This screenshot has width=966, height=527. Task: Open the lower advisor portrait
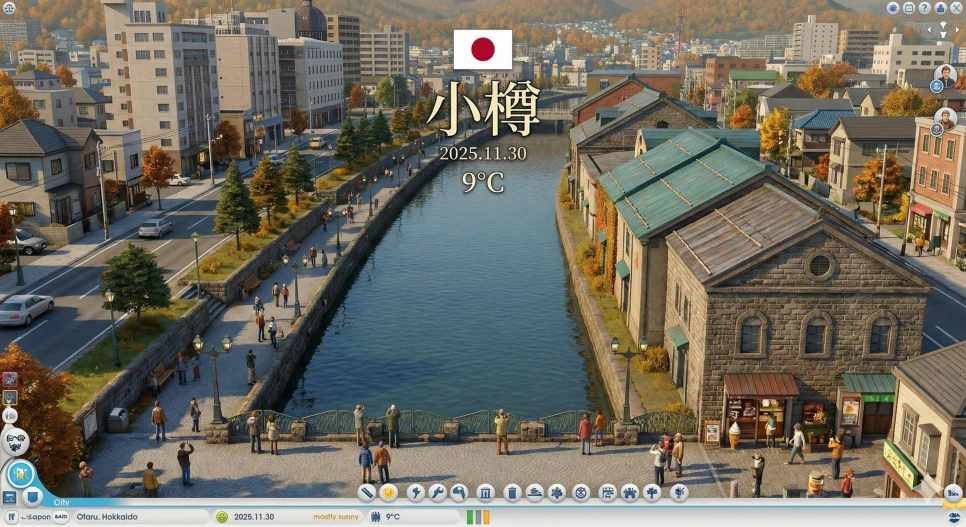pos(945,119)
